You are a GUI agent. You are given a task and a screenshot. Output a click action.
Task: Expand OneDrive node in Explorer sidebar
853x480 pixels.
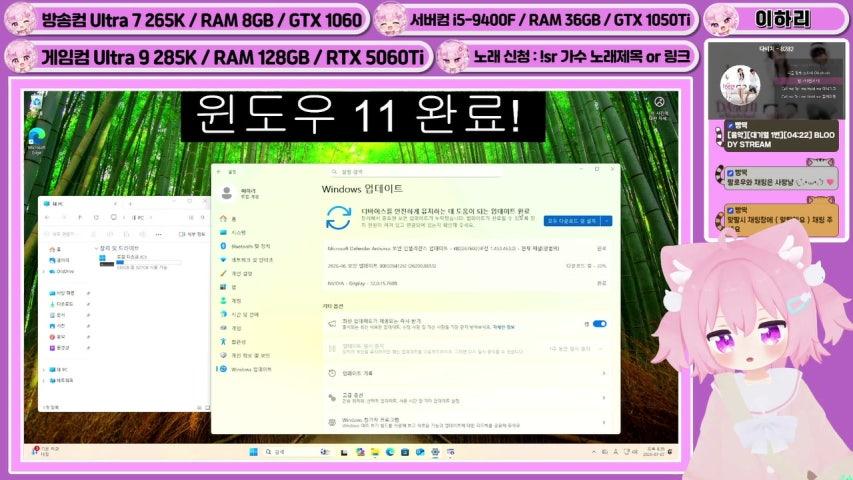(44, 272)
